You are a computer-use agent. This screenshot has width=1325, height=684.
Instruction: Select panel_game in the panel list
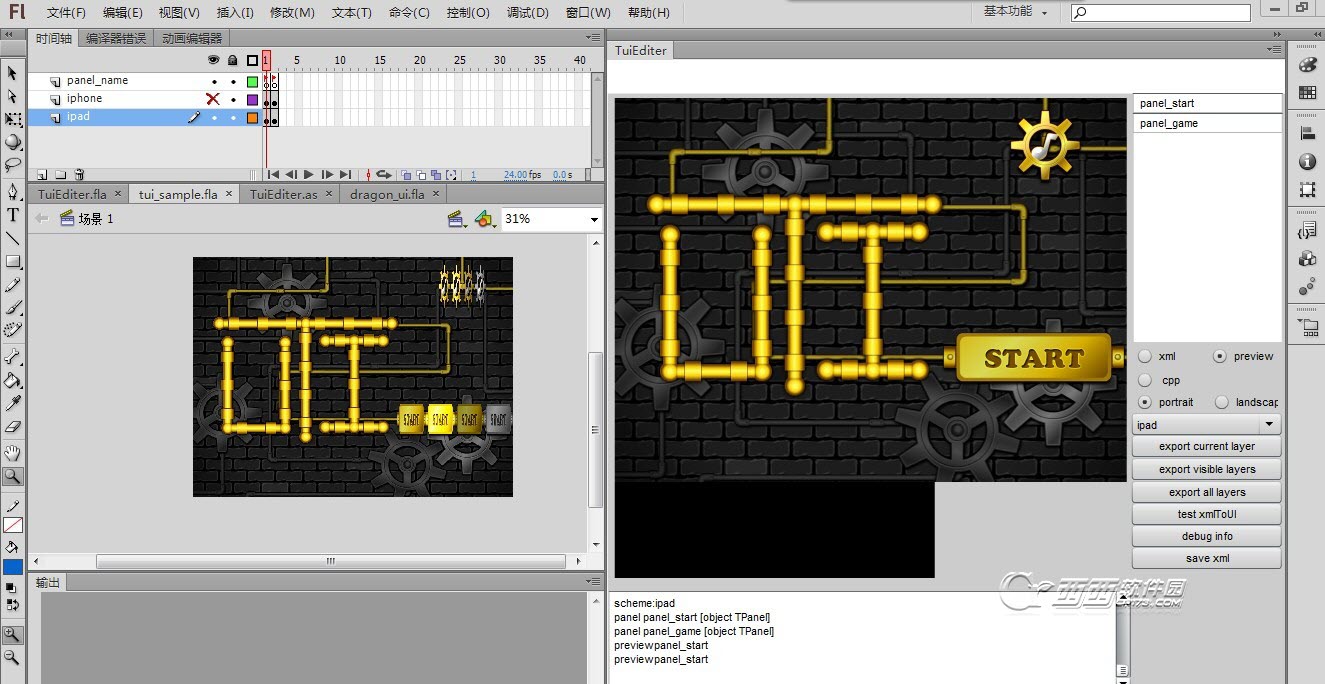coord(1207,123)
